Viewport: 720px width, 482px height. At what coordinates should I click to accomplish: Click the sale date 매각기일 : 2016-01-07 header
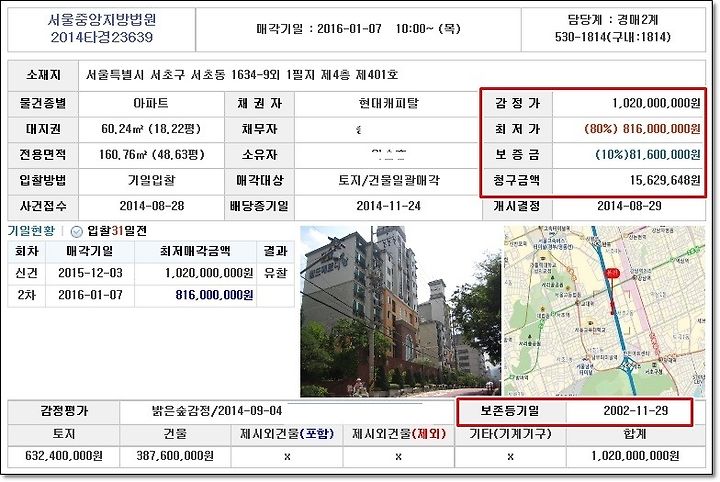[x=358, y=29]
